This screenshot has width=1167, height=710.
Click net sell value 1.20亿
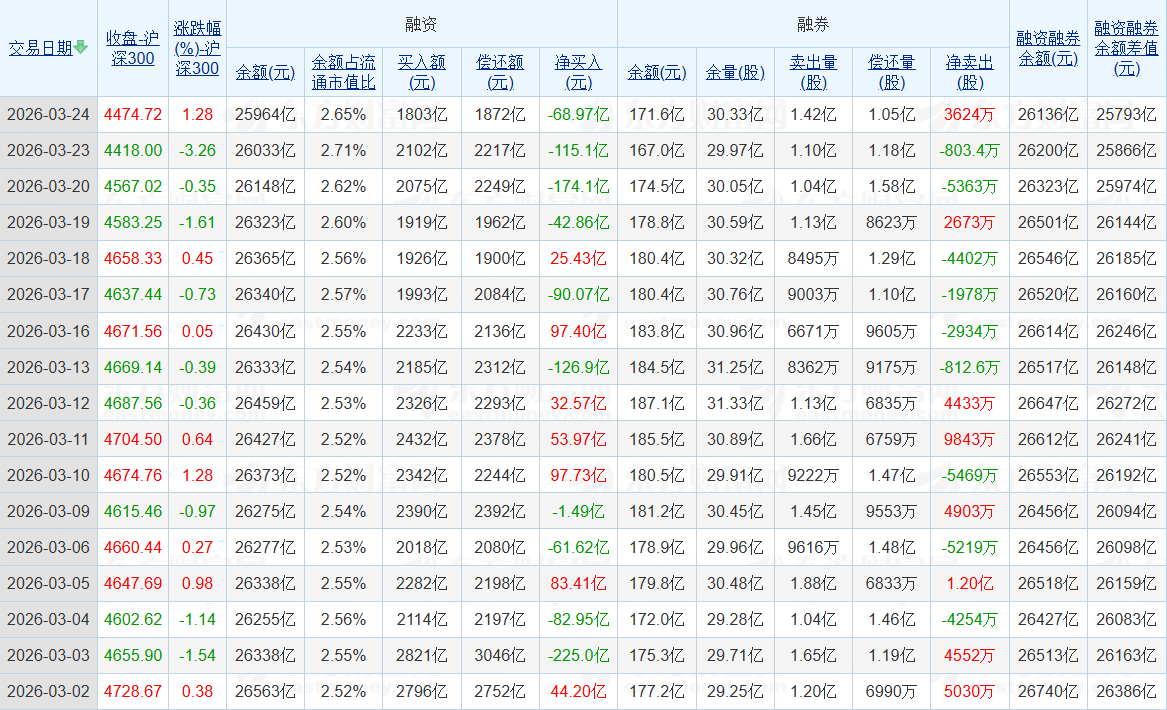[x=969, y=583]
